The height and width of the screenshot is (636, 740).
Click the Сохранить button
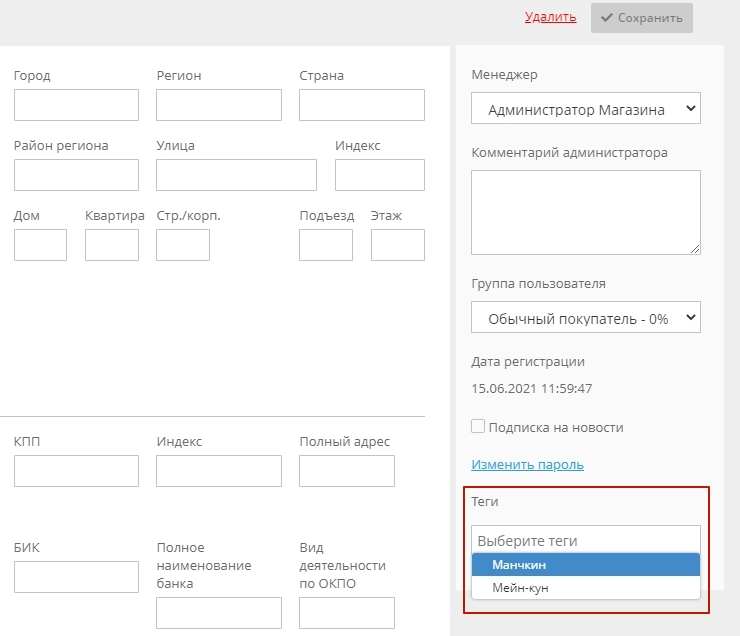click(x=641, y=18)
